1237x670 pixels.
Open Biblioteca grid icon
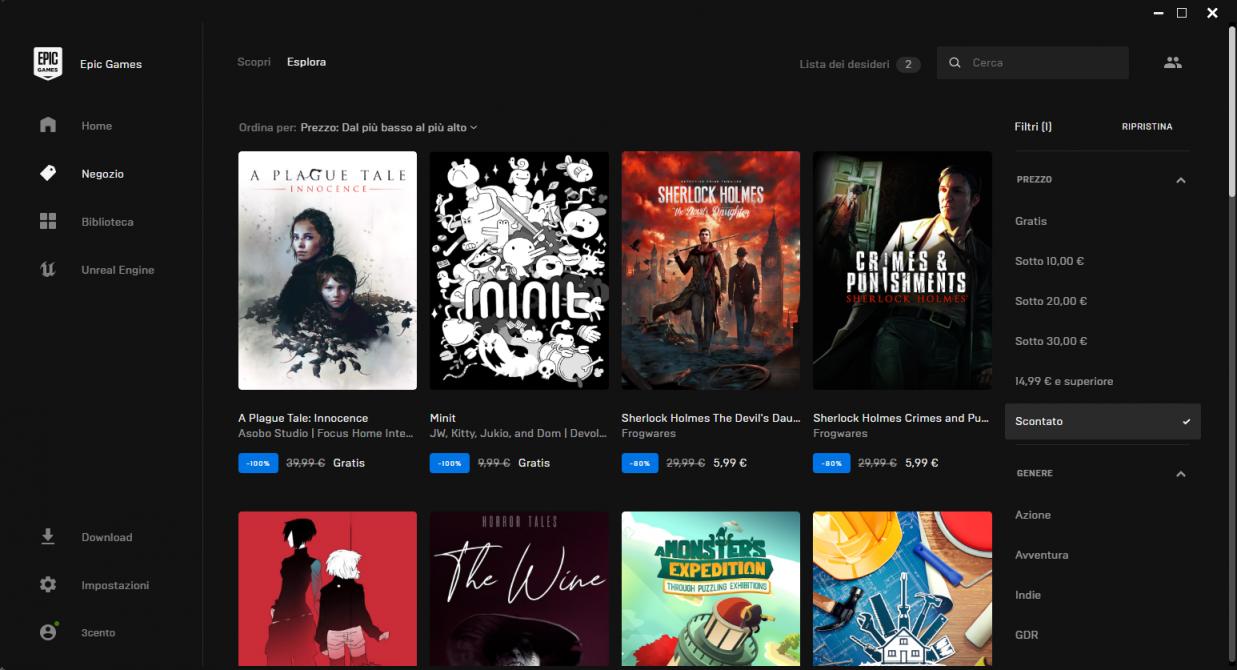pos(48,222)
